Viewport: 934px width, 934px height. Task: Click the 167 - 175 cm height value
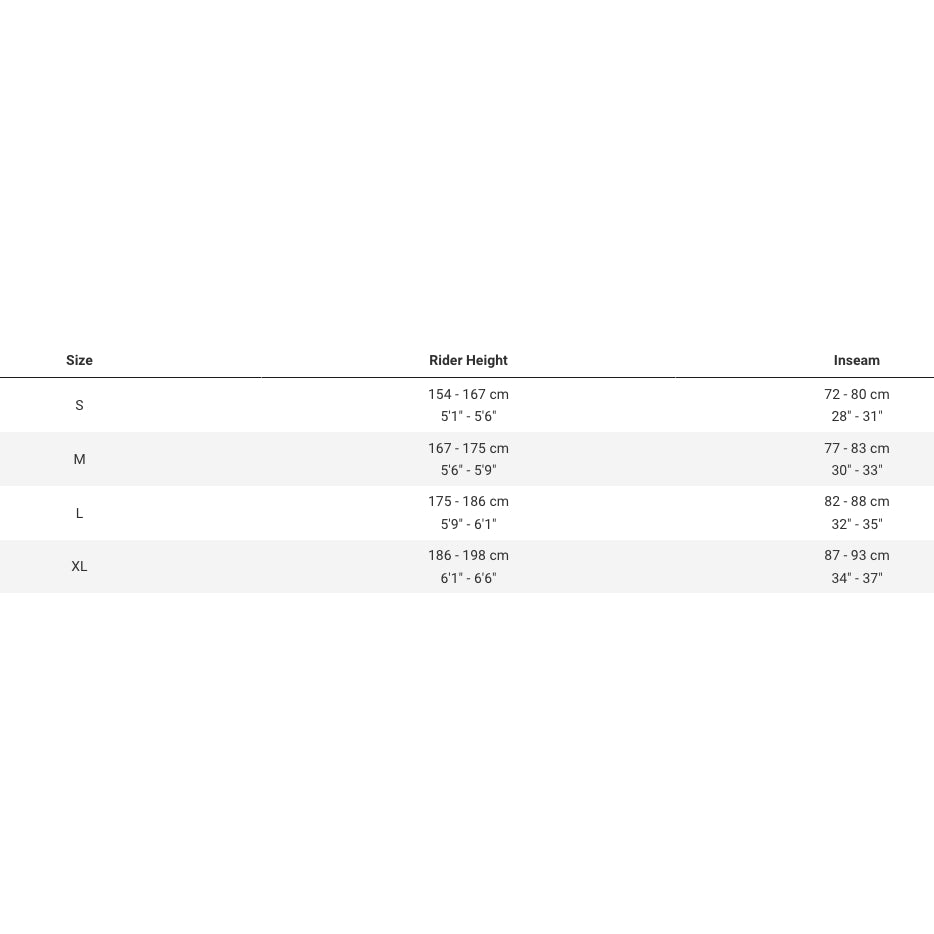(468, 448)
